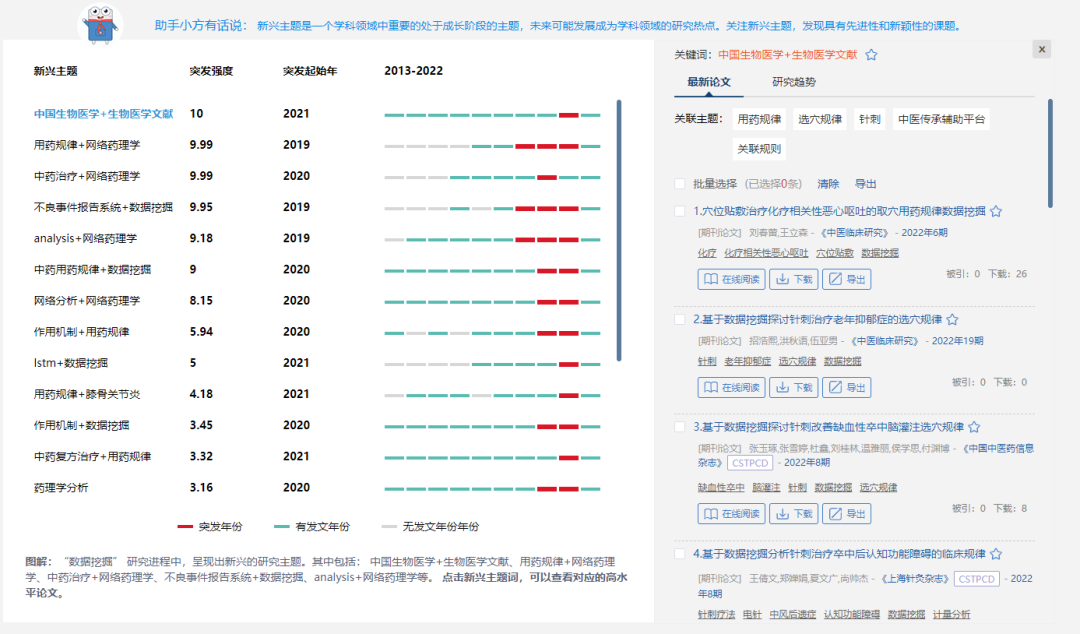Viewport: 1080px width, 634px height.
Task: Select the 最新论文 tab
Action: (x=708, y=82)
